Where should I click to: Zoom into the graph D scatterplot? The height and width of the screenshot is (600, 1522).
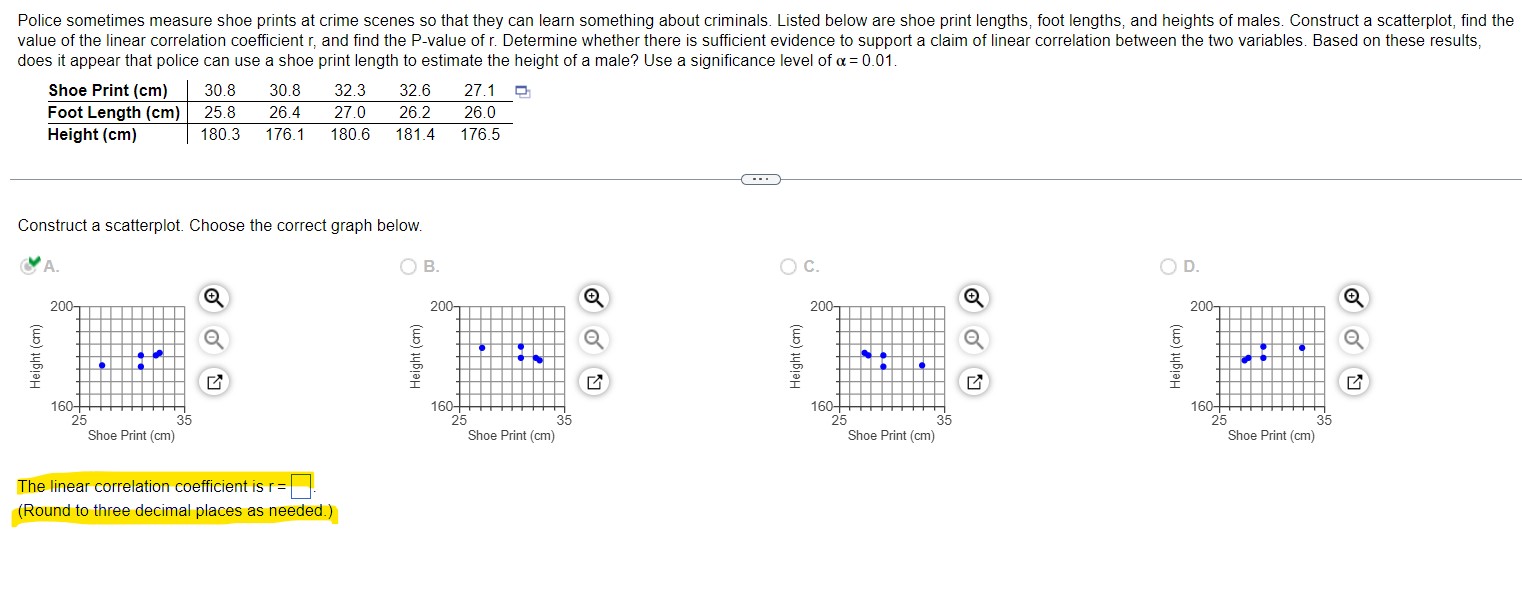[x=1353, y=298]
